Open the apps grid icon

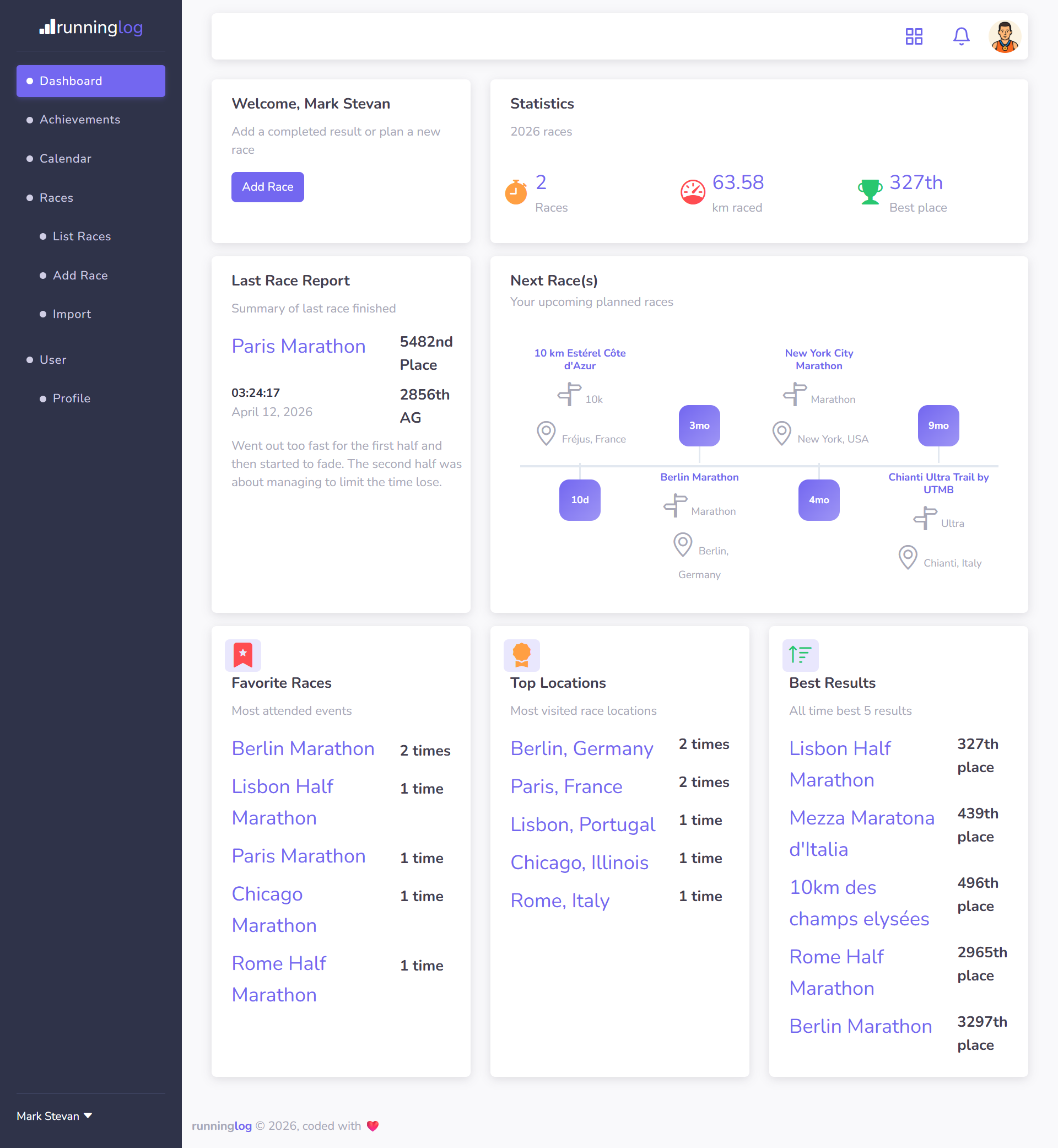914,36
